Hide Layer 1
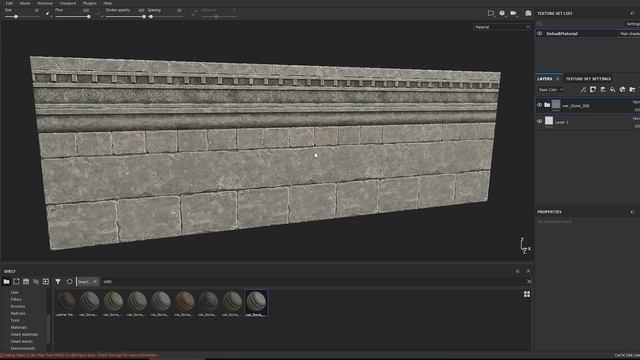Viewport: 640px width, 360px height. (x=540, y=121)
